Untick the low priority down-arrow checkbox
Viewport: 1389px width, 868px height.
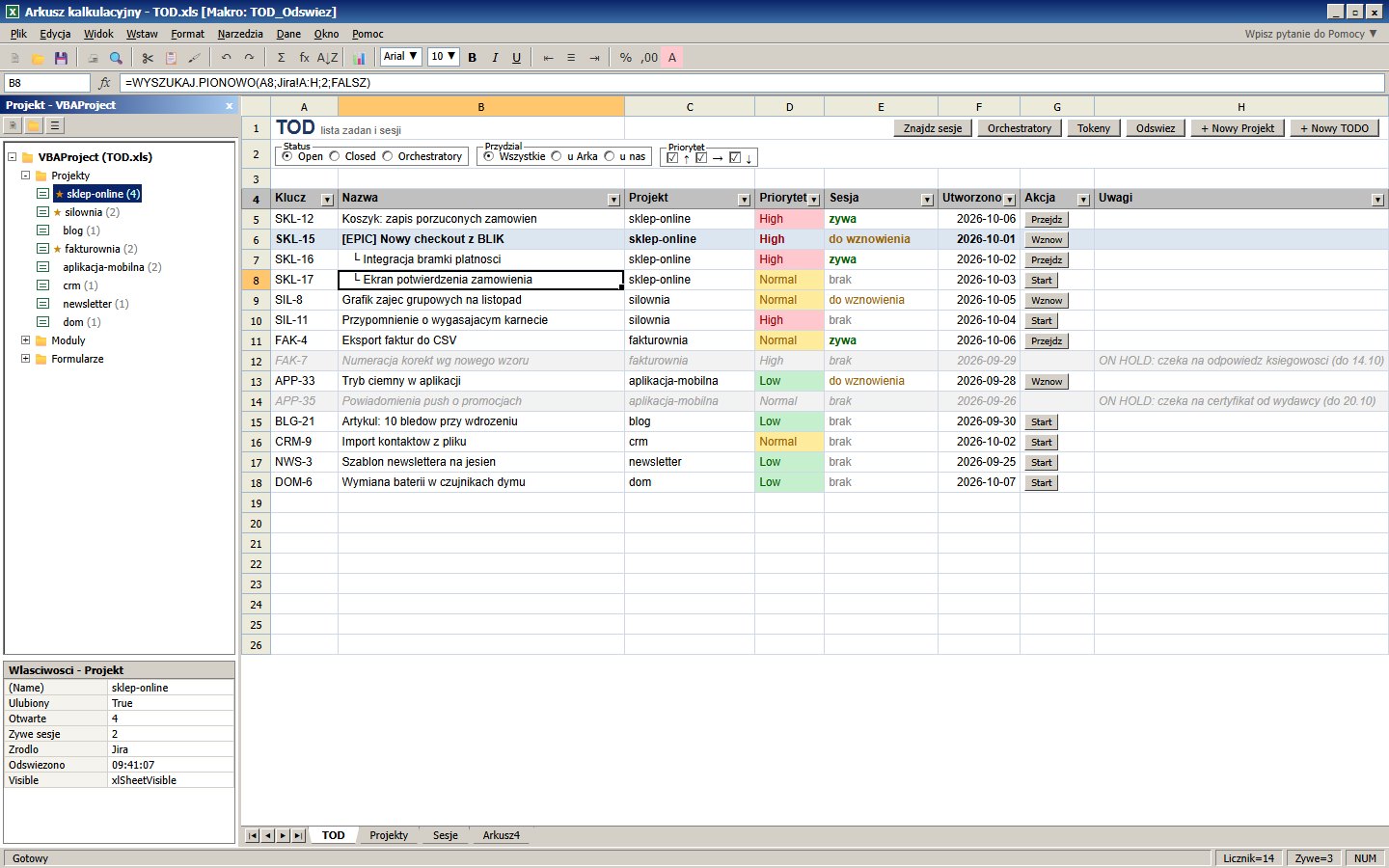(735, 158)
